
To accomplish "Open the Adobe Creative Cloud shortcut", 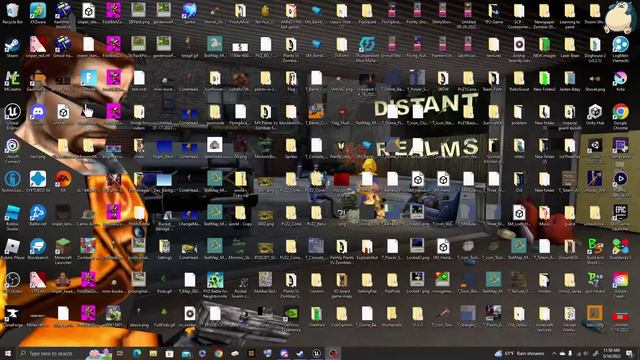I will pyautogui.click(x=620, y=284).
